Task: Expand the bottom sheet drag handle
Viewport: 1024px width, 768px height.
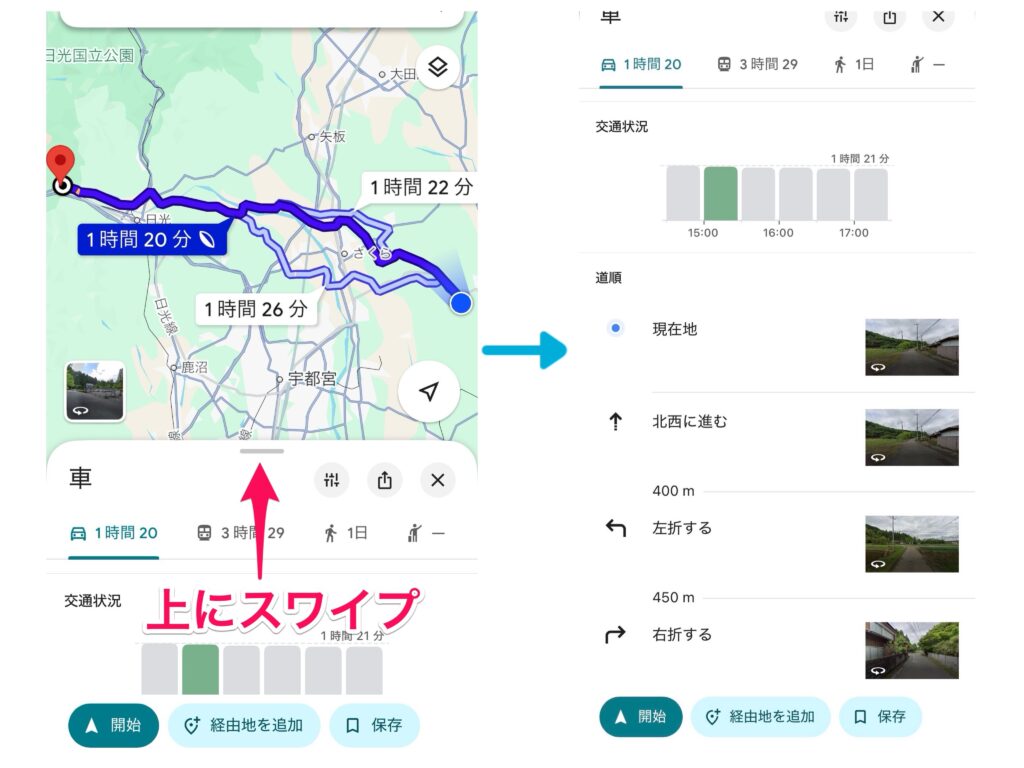Action: point(261,452)
